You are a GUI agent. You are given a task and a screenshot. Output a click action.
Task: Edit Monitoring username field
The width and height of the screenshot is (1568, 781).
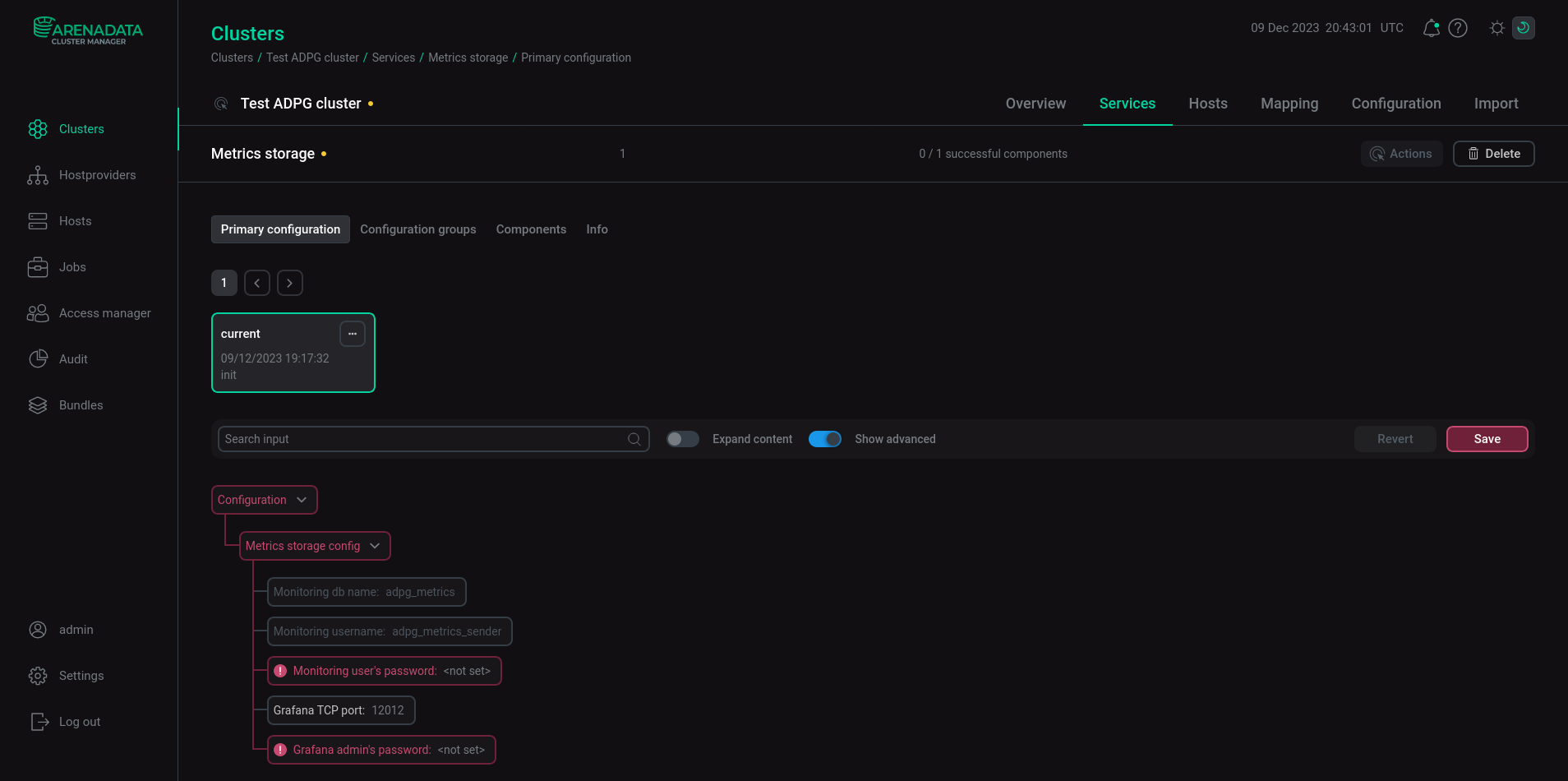point(390,631)
